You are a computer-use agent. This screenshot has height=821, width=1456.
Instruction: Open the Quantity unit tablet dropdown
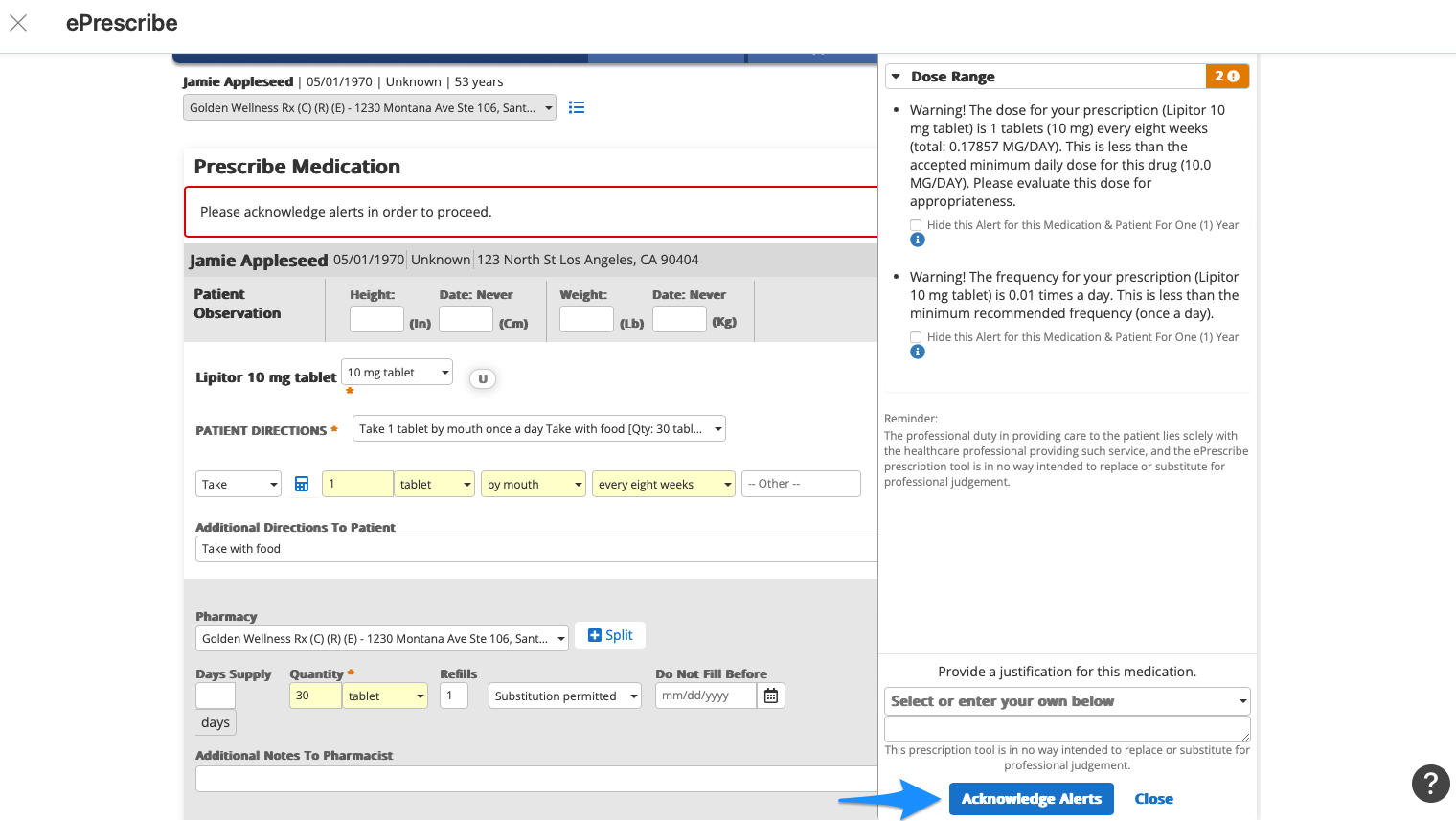pyautogui.click(x=385, y=696)
